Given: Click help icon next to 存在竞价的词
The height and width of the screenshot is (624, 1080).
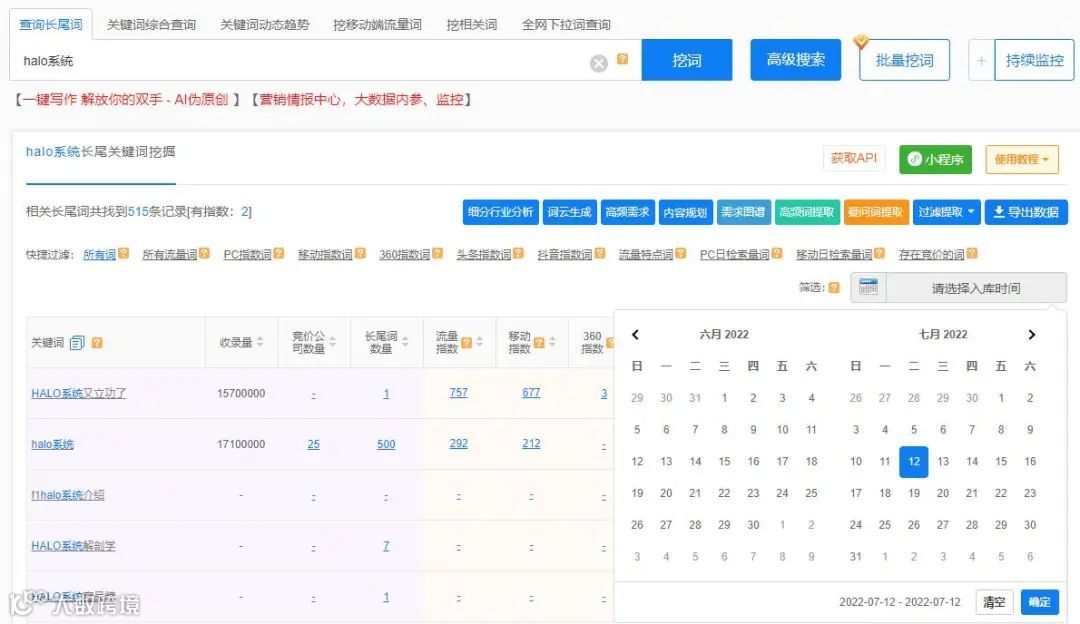Looking at the screenshot, I should 971,253.
